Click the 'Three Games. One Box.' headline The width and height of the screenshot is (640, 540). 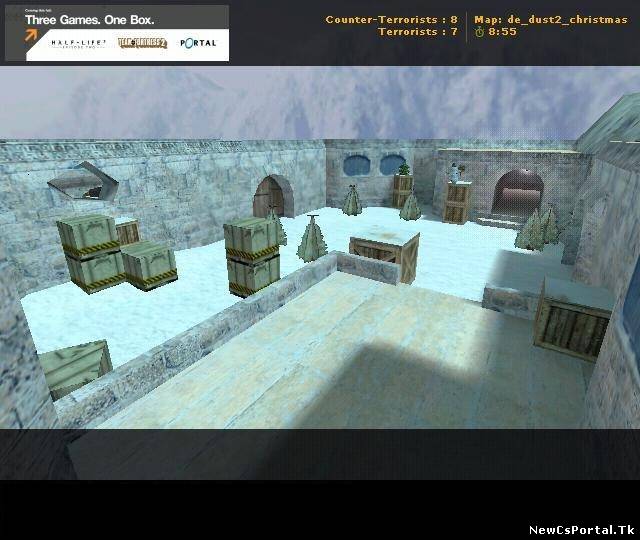90,20
